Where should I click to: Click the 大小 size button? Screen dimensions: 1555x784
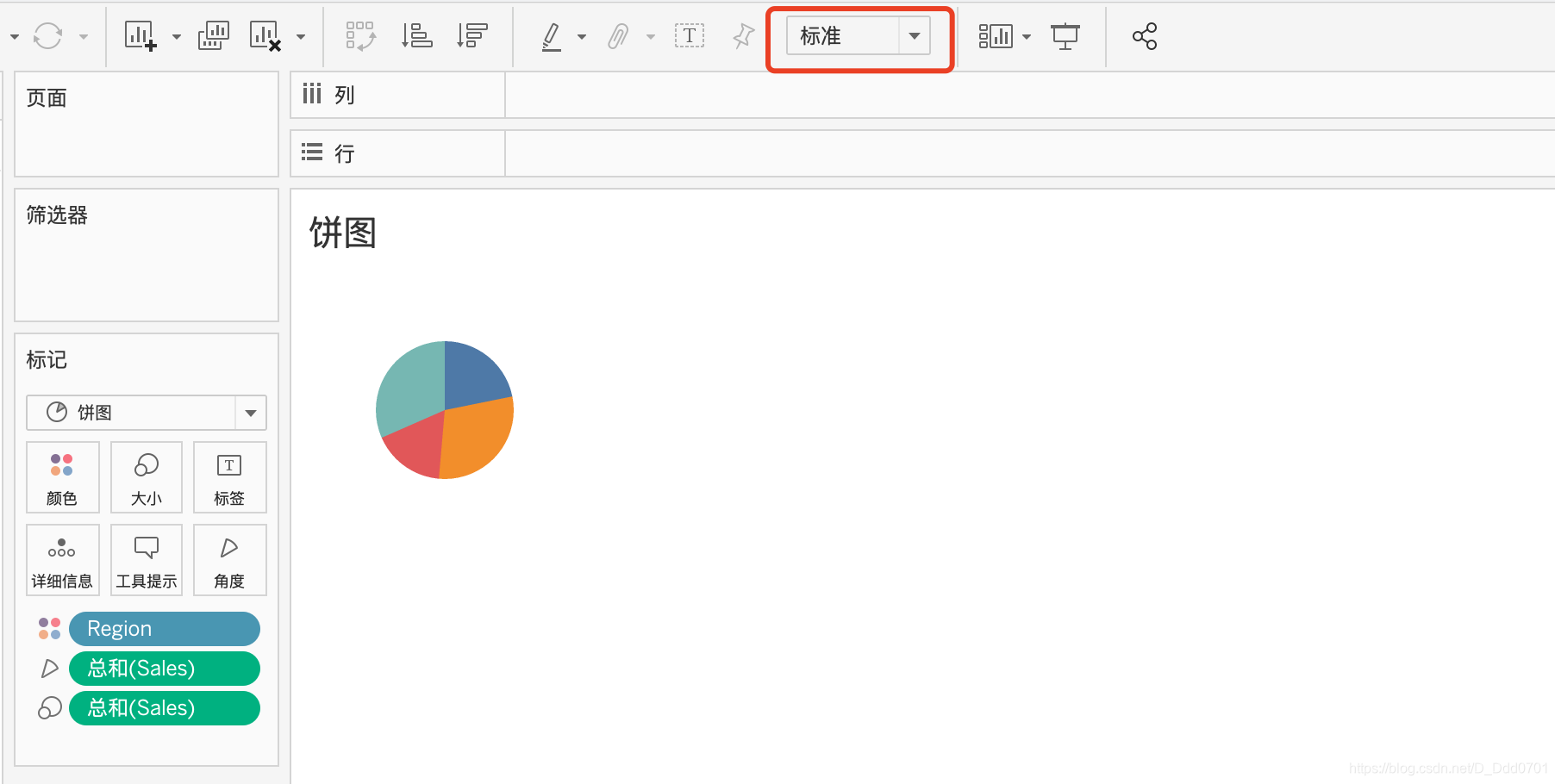pos(147,477)
